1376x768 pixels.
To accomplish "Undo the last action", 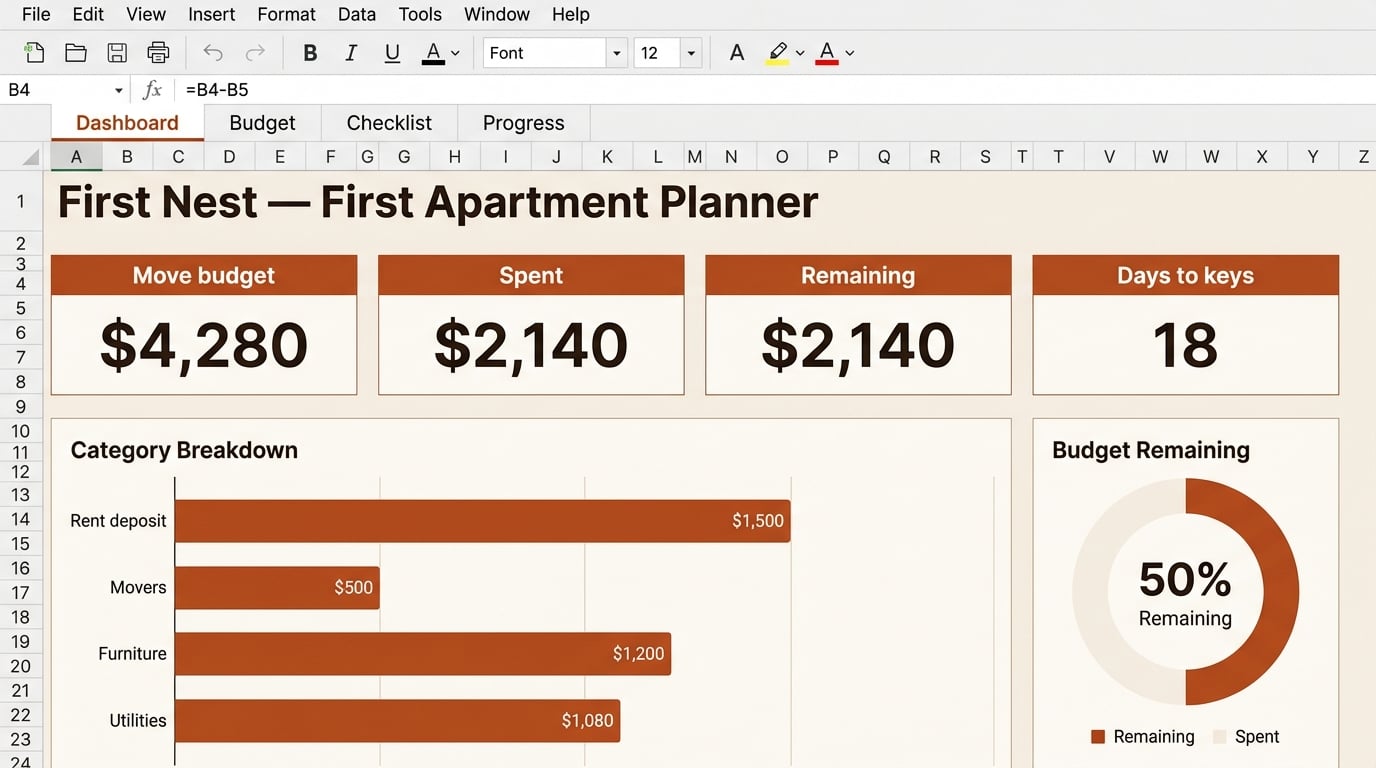I will (213, 53).
